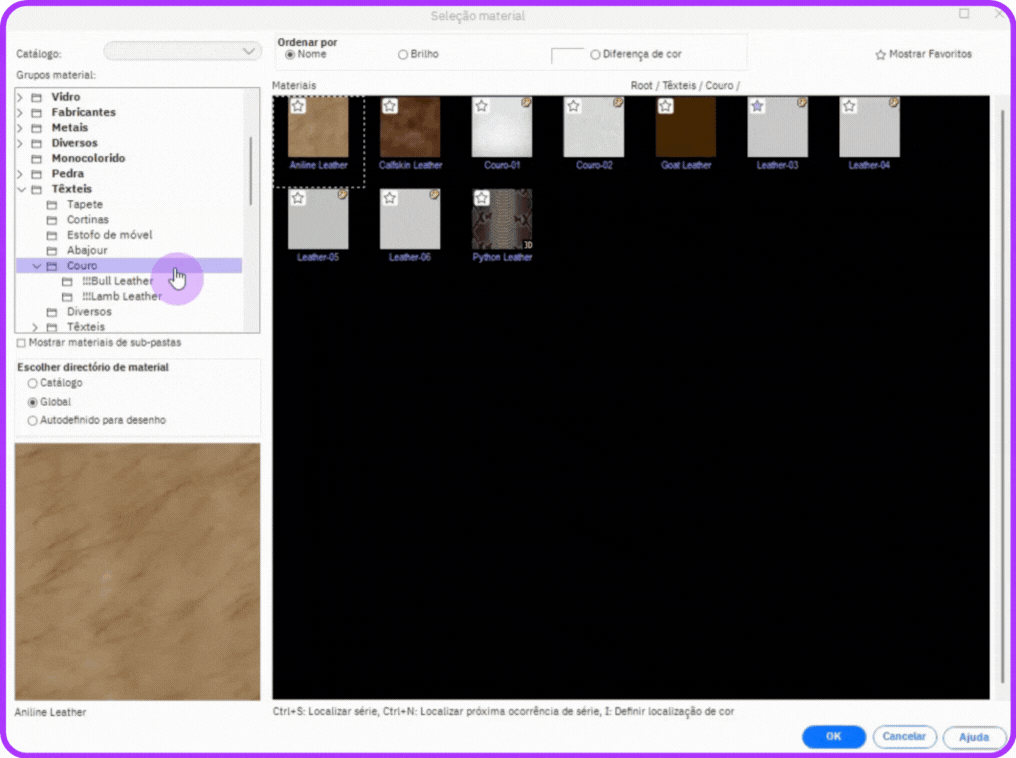The height and width of the screenshot is (758, 1016).
Task: Select the Tapete folder
Action: [84, 205]
